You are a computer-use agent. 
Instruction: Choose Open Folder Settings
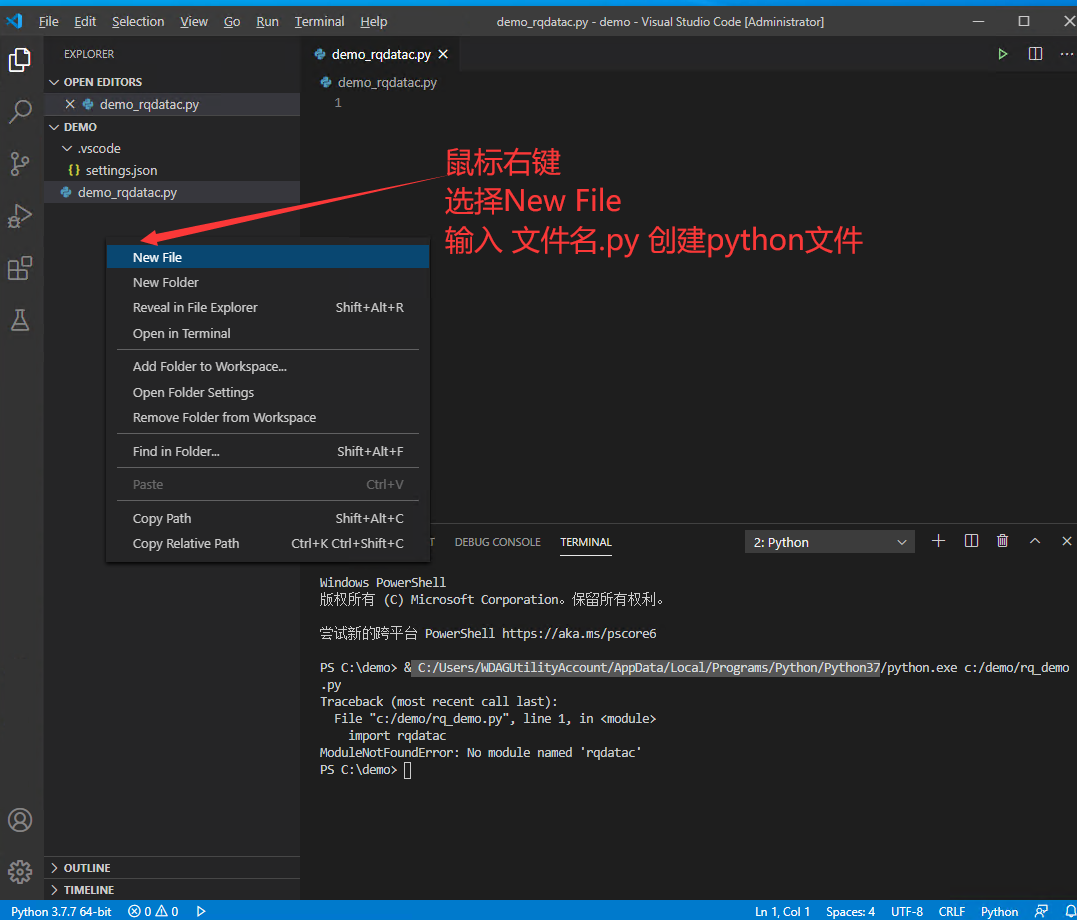(x=268, y=392)
